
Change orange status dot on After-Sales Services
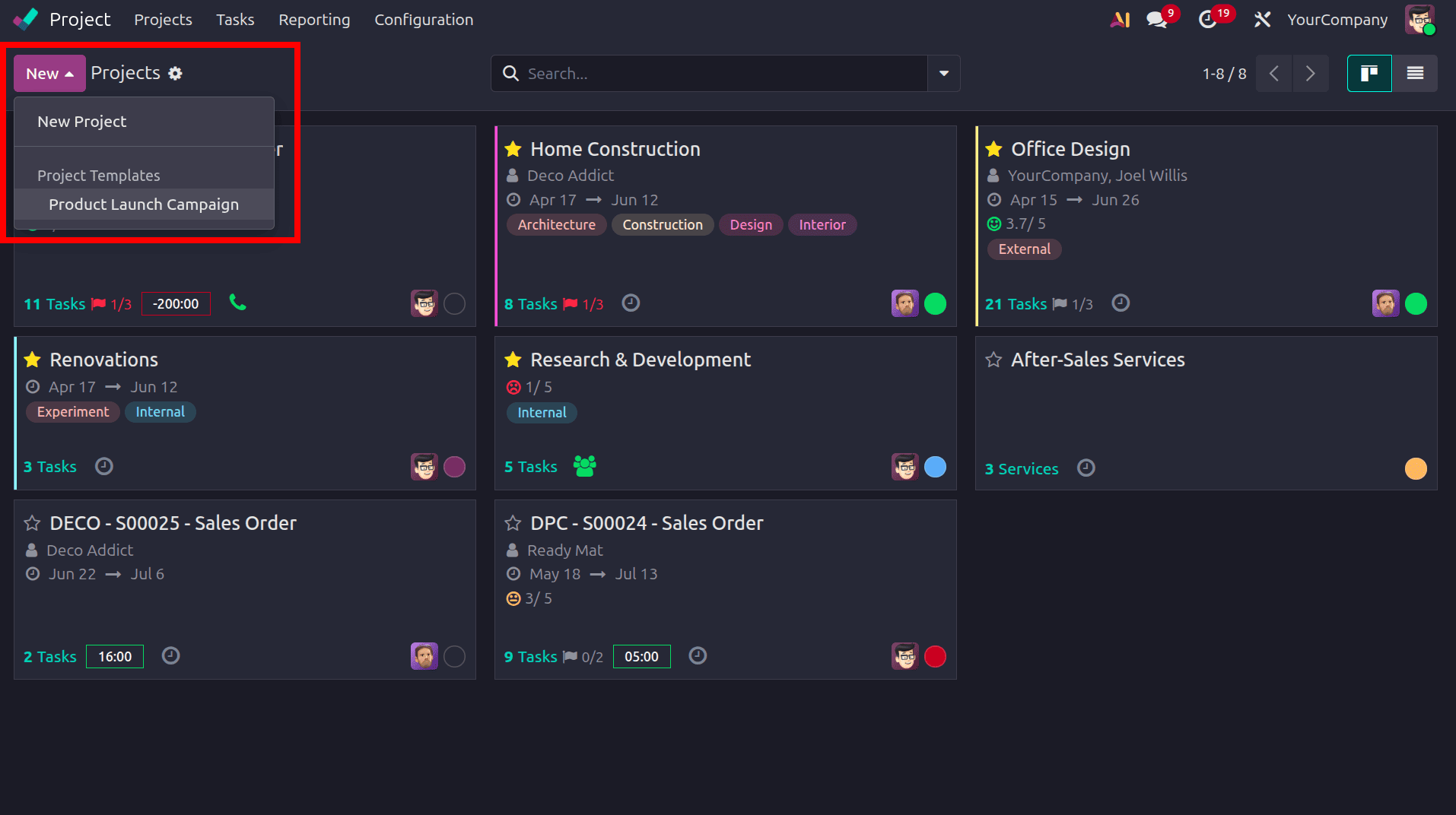[1416, 468]
